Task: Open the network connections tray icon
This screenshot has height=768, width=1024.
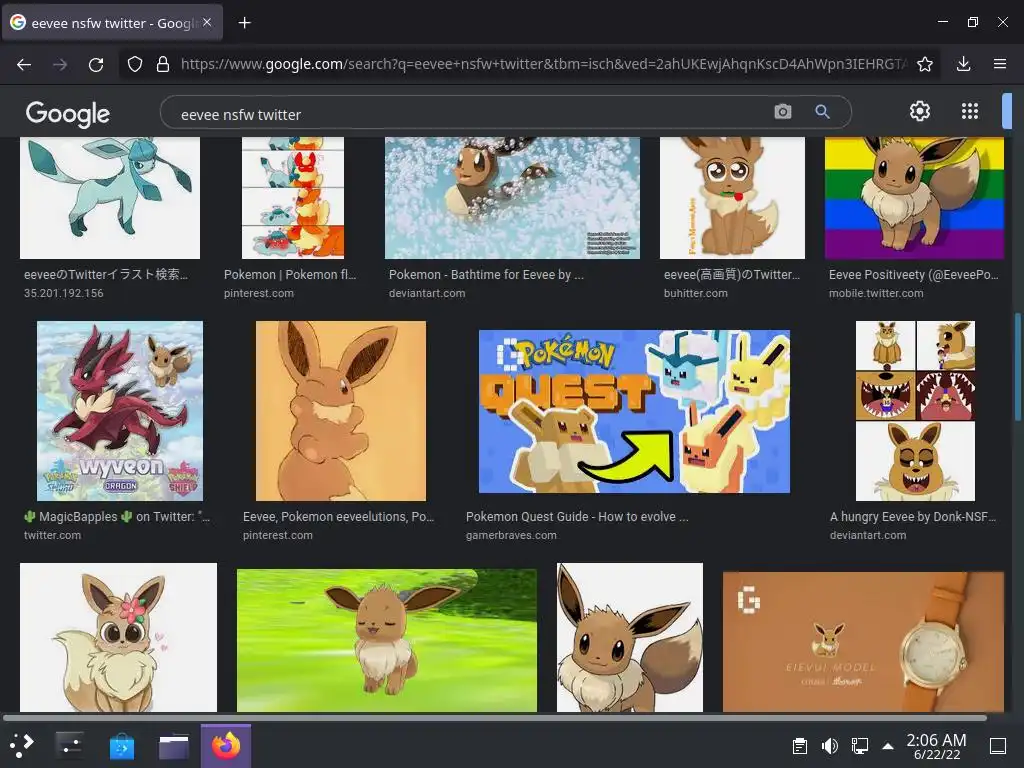Action: 859,746
